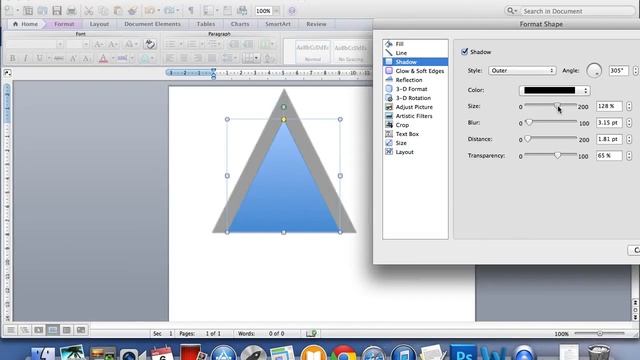The height and width of the screenshot is (360, 640).
Task: Click the Size 128 % input field
Action: [609, 106]
